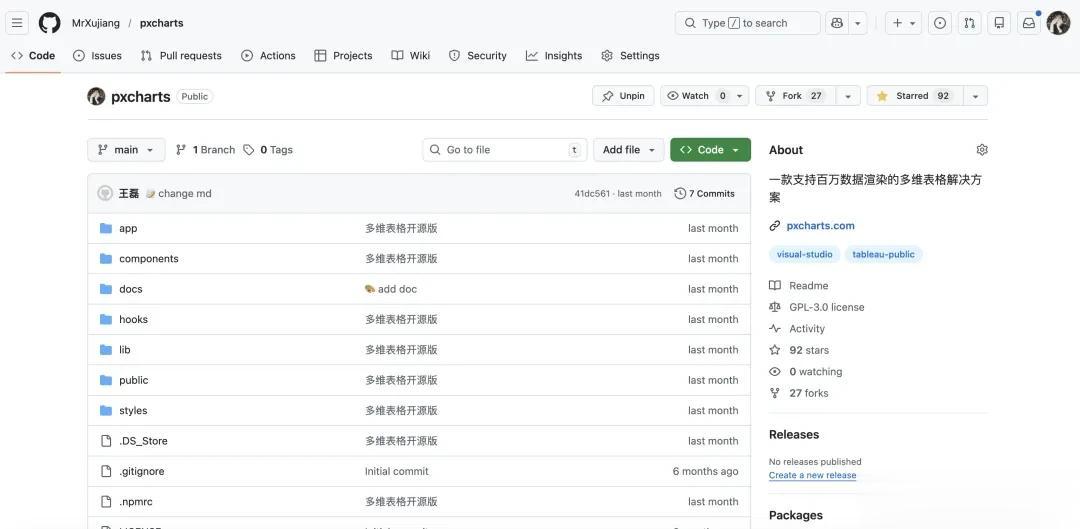Open the hooks folder
Screen dimensions: 1080x529
coord(134,319)
